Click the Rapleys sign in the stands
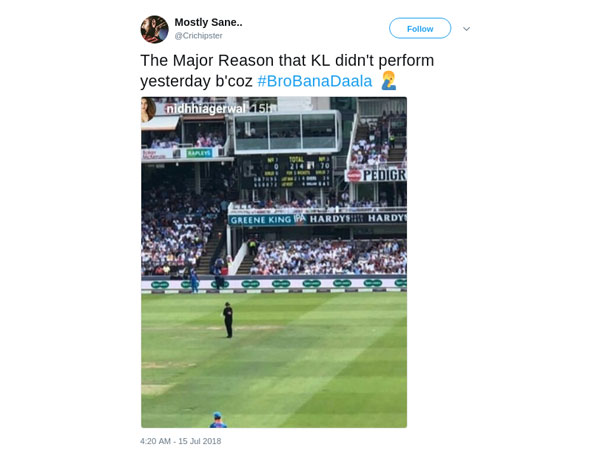Viewport: 600px width, 450px height. (x=199, y=153)
